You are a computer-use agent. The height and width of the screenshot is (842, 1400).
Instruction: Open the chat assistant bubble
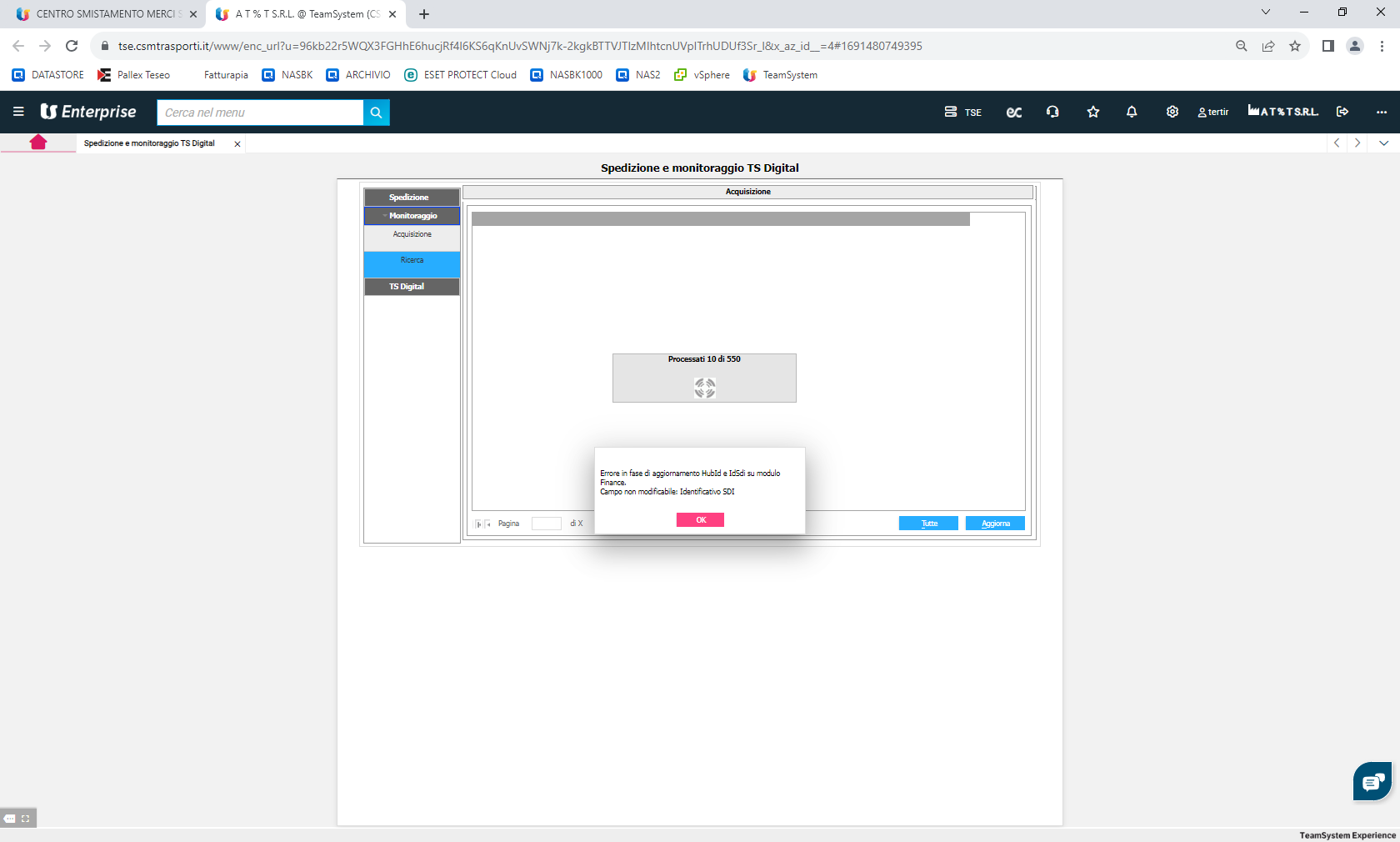coord(1372,781)
